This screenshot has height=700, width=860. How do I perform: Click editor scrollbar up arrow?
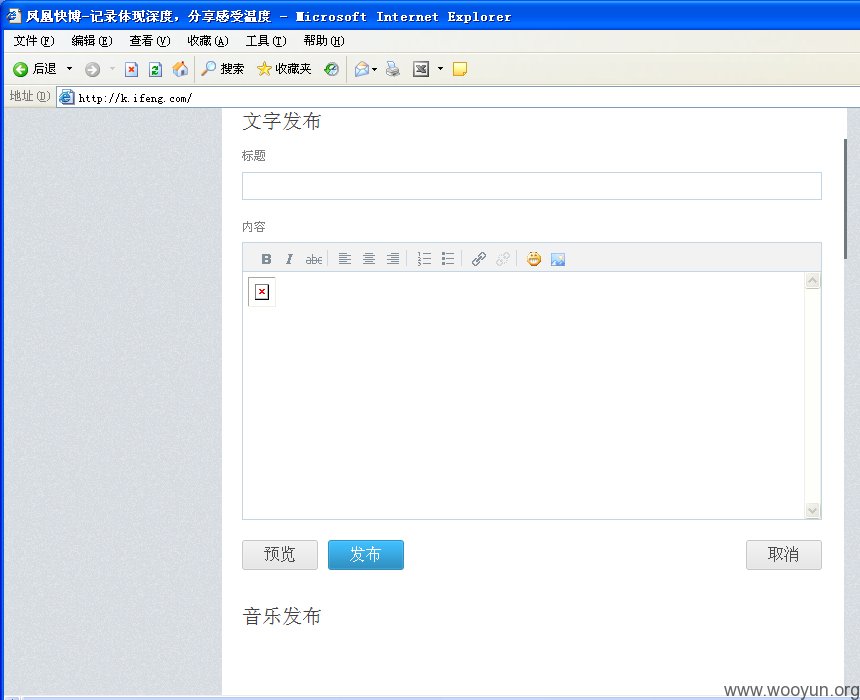812,281
